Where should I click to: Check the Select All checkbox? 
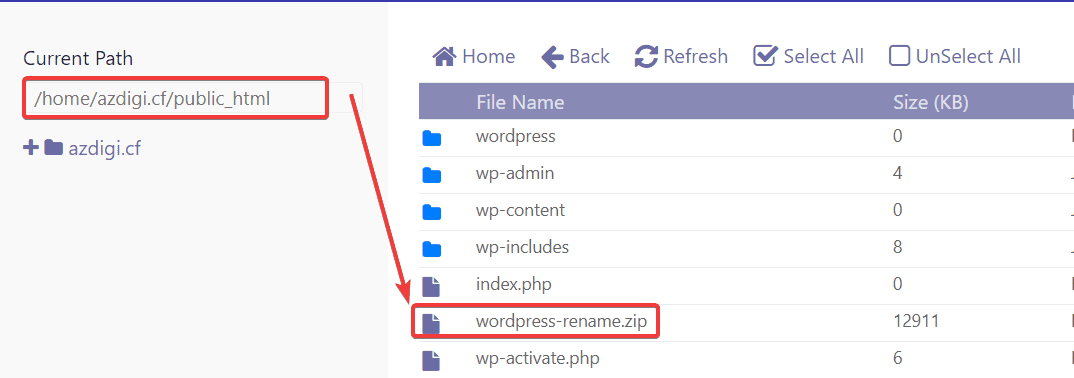[764, 55]
